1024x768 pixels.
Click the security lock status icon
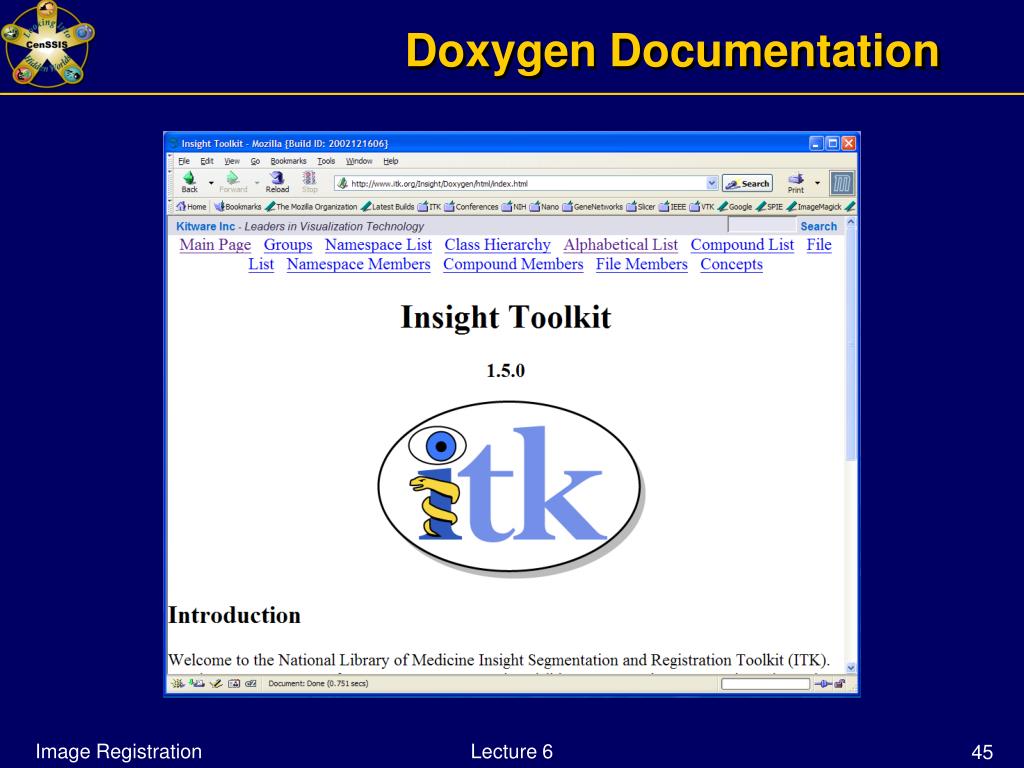[x=840, y=684]
